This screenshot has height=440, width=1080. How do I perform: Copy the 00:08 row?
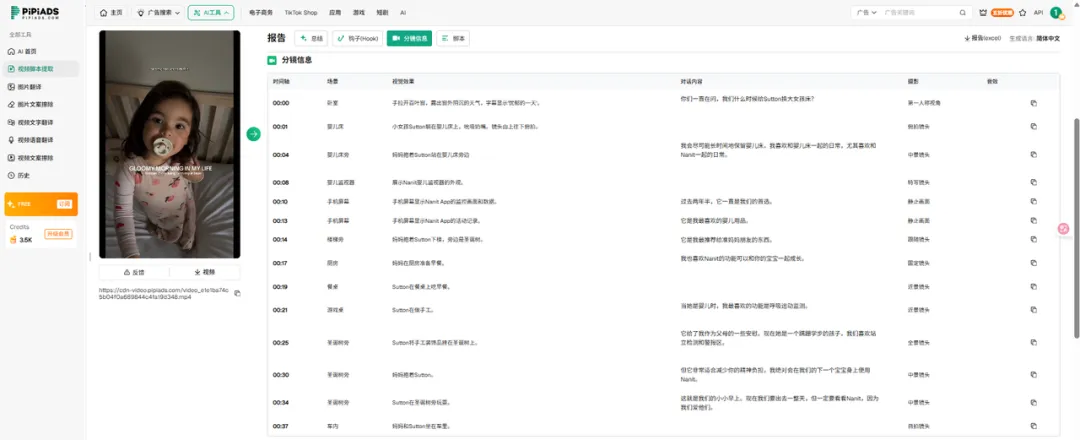[x=1033, y=182]
